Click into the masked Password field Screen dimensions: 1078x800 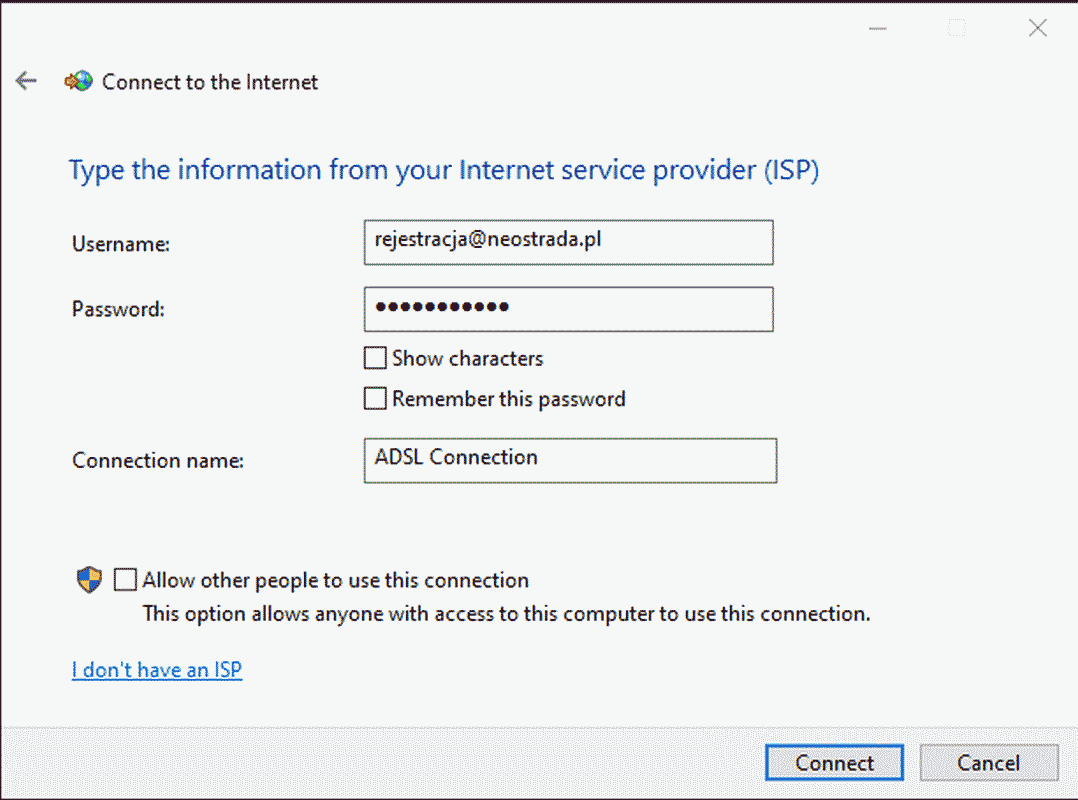(x=569, y=309)
